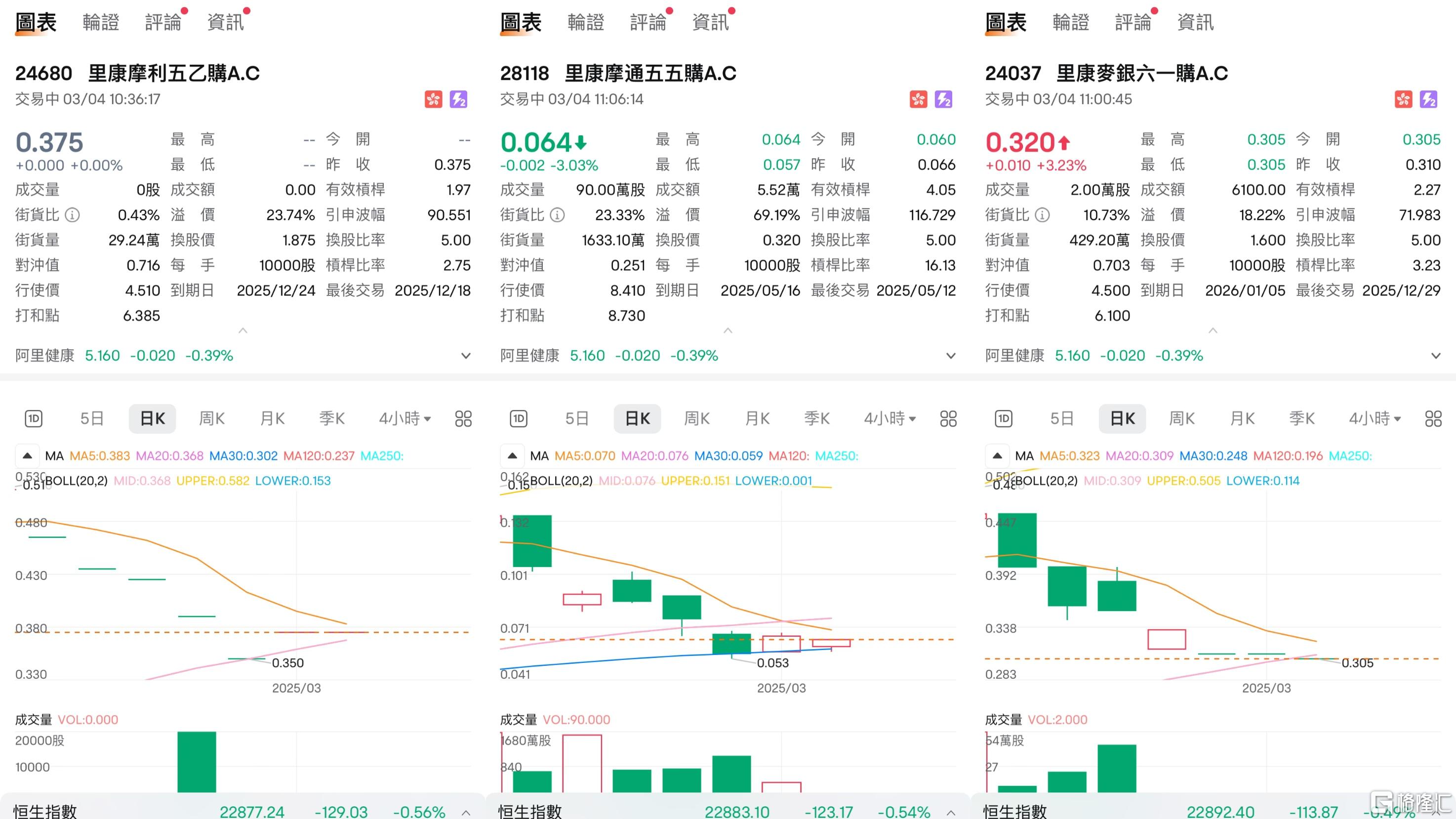The height and width of the screenshot is (819, 1456).
Task: Expand 阿里健康 underlying row in 24037 panel
Action: coord(1436,356)
